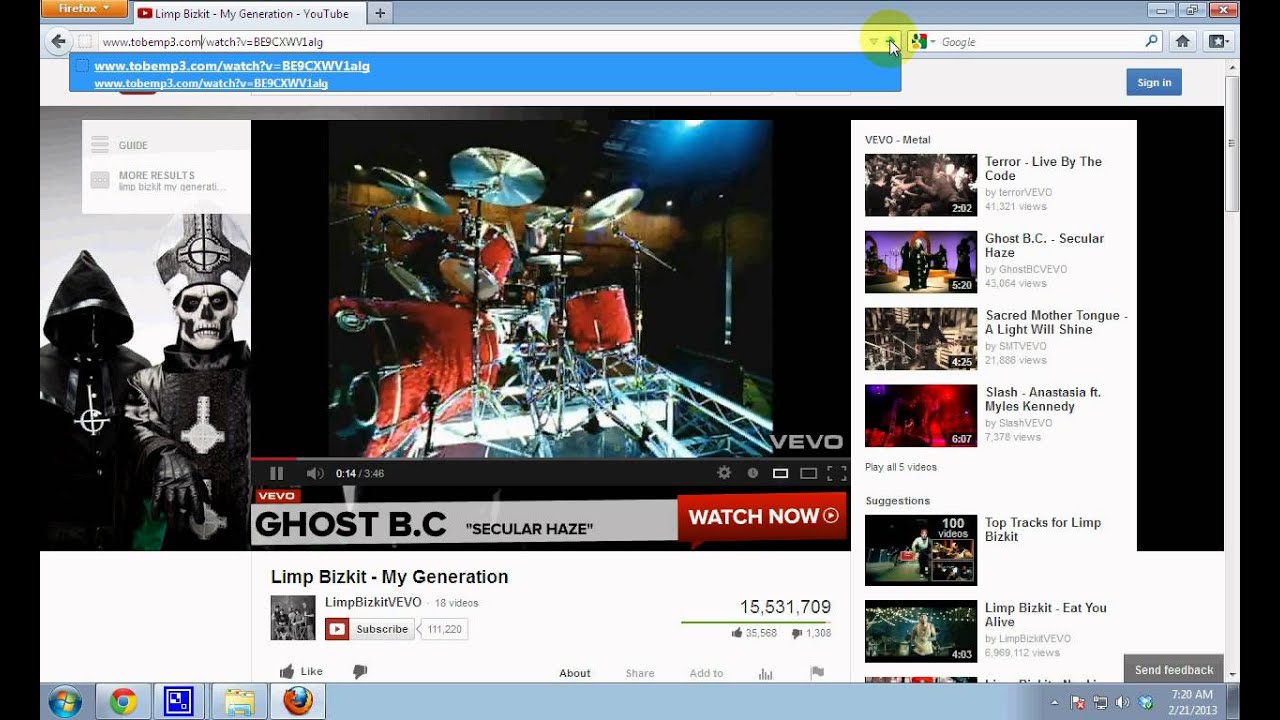This screenshot has width=1280, height=720.
Task: Open Ghost B.C. - Secular Haze link
Action: [x=1044, y=245]
